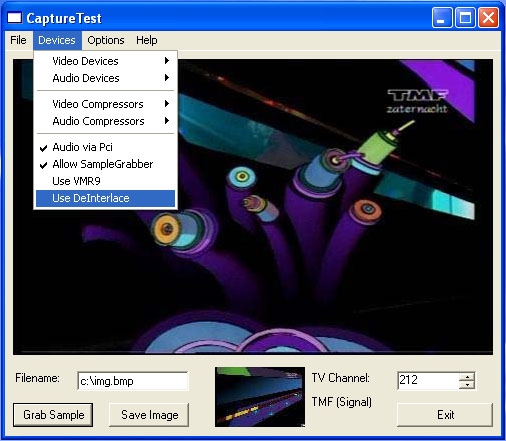Screen dimensions: 506x441
Task: Minimize the CaptureTest window
Action: pyautogui.click(x=442, y=18)
